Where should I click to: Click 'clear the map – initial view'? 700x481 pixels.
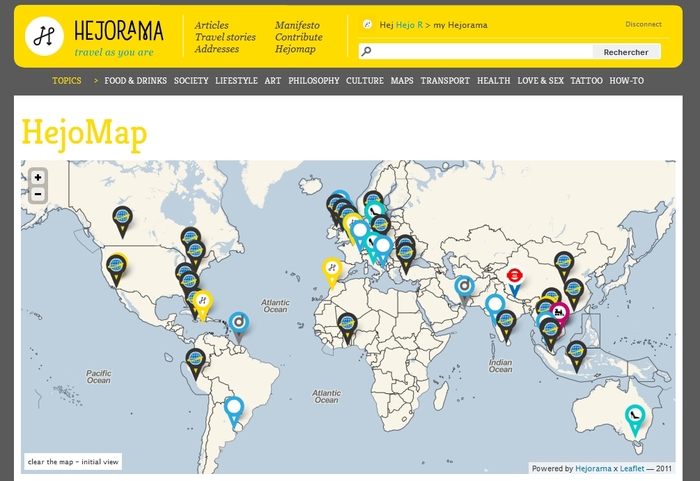[x=73, y=462]
